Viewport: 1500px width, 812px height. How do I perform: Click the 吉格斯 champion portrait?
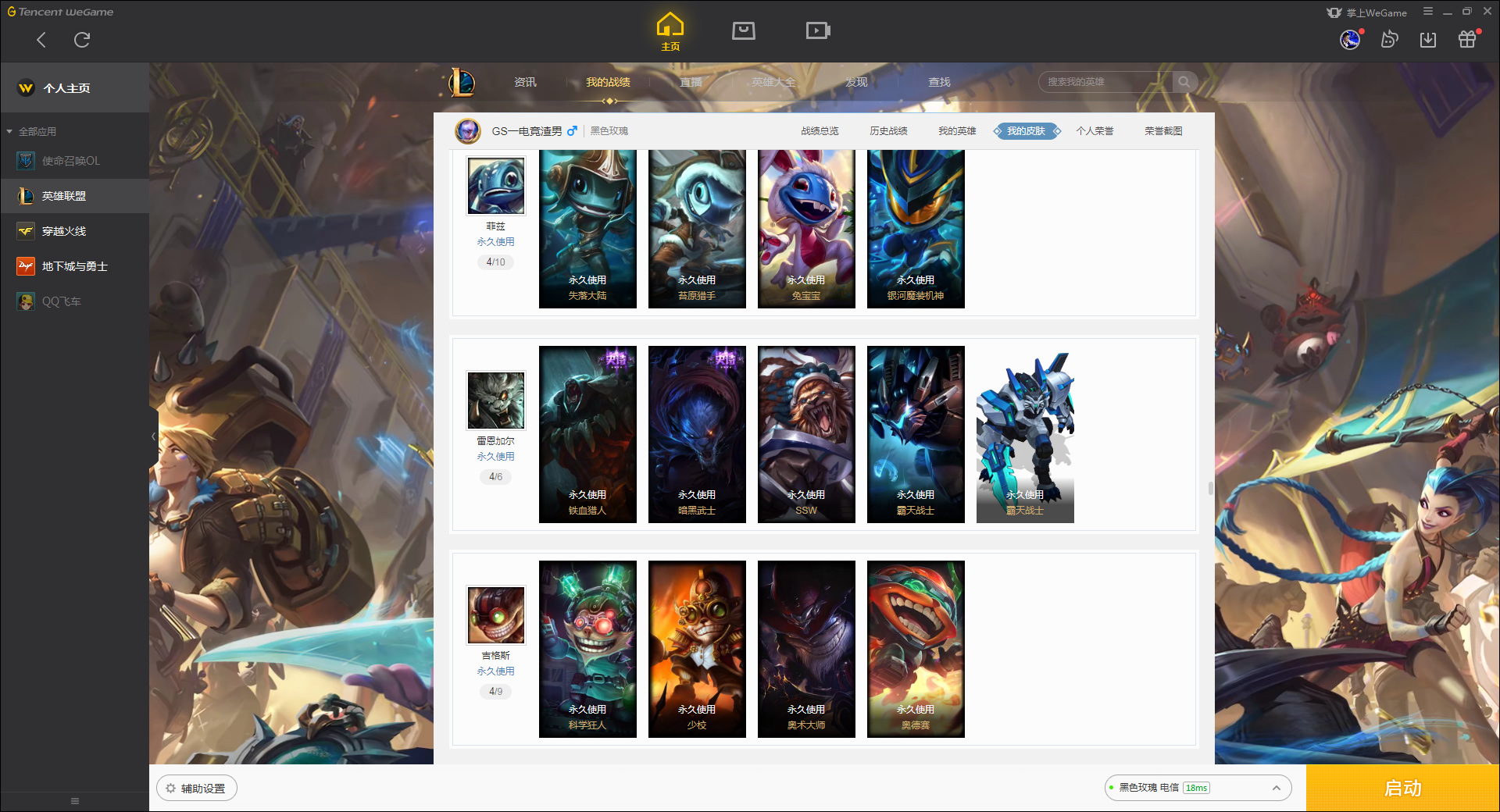pyautogui.click(x=496, y=615)
